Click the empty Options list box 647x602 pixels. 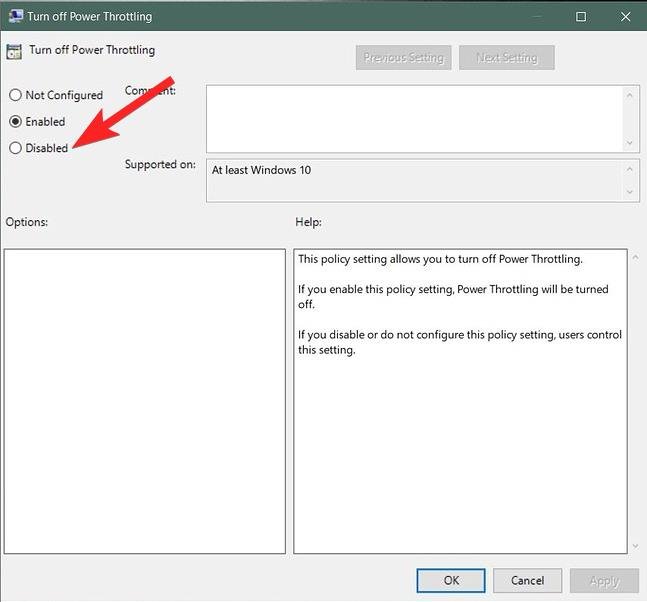click(145, 401)
